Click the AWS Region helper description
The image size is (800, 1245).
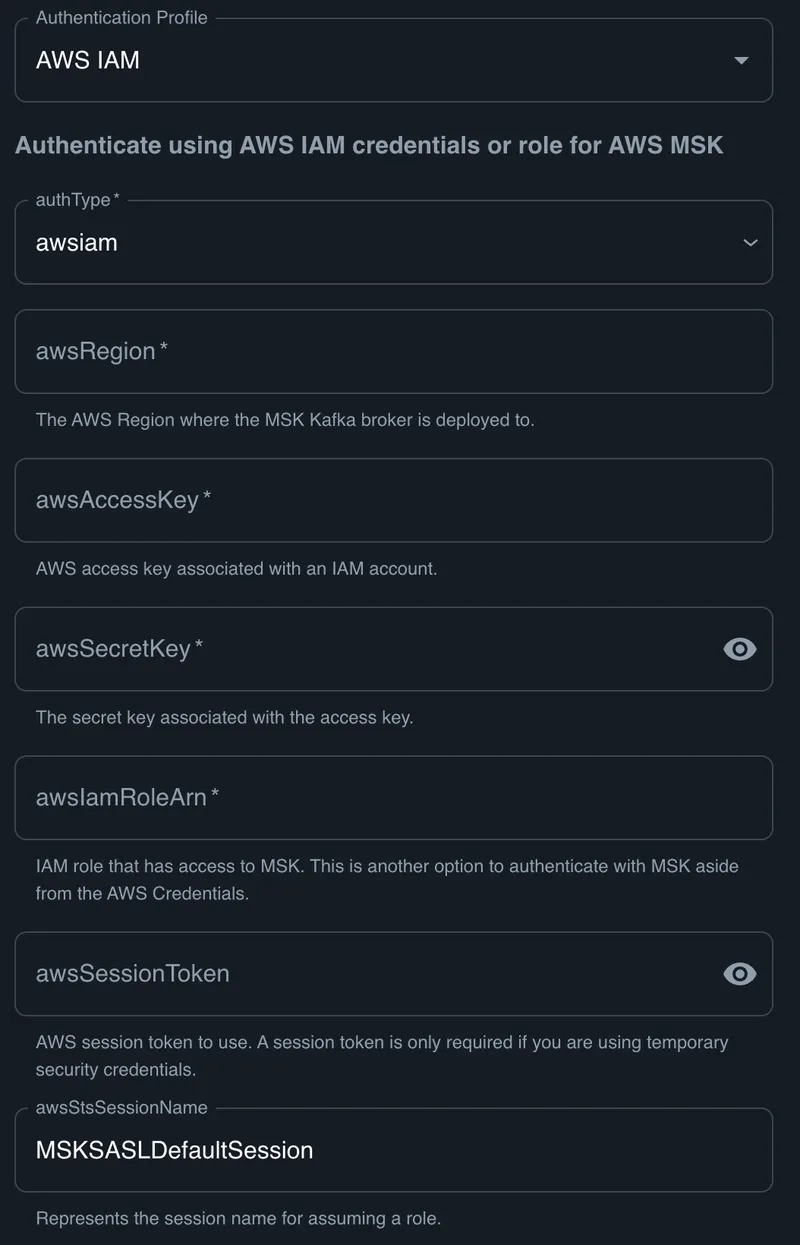(x=285, y=420)
